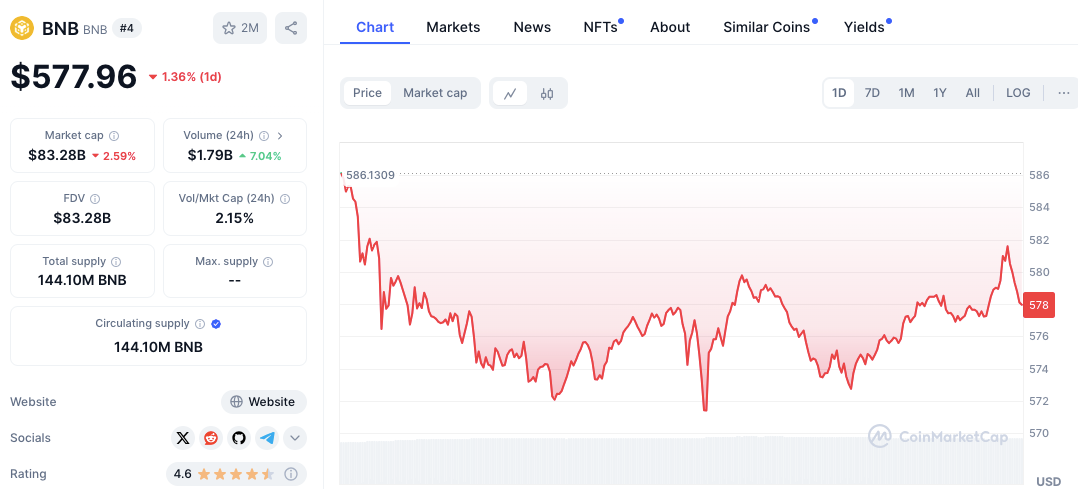Open the Markets tab
Viewport: 1078px width, 489px height.
tap(453, 27)
